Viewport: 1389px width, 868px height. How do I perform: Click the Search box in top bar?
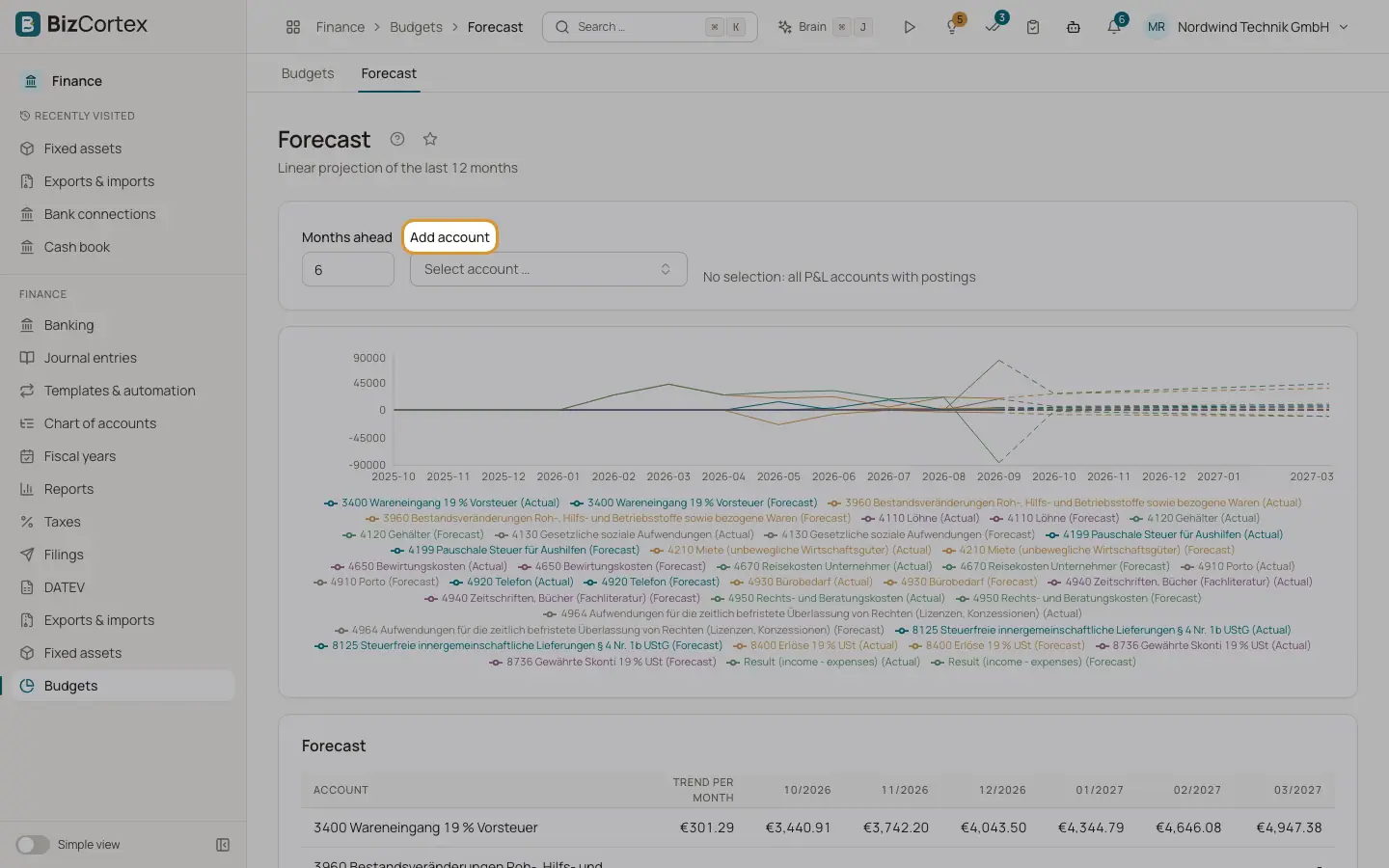coord(649,27)
